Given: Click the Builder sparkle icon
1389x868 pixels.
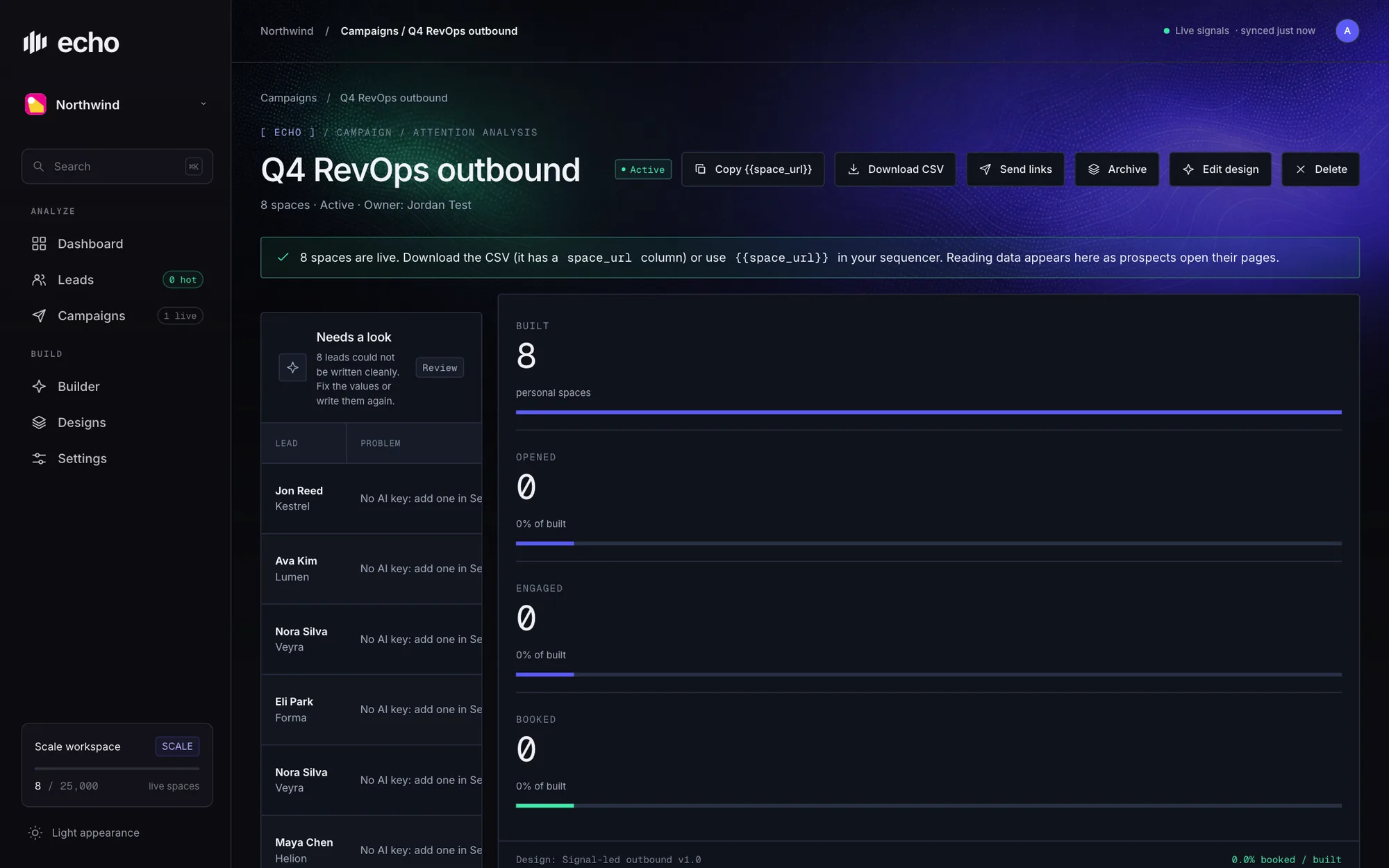Looking at the screenshot, I should pyautogui.click(x=39, y=387).
